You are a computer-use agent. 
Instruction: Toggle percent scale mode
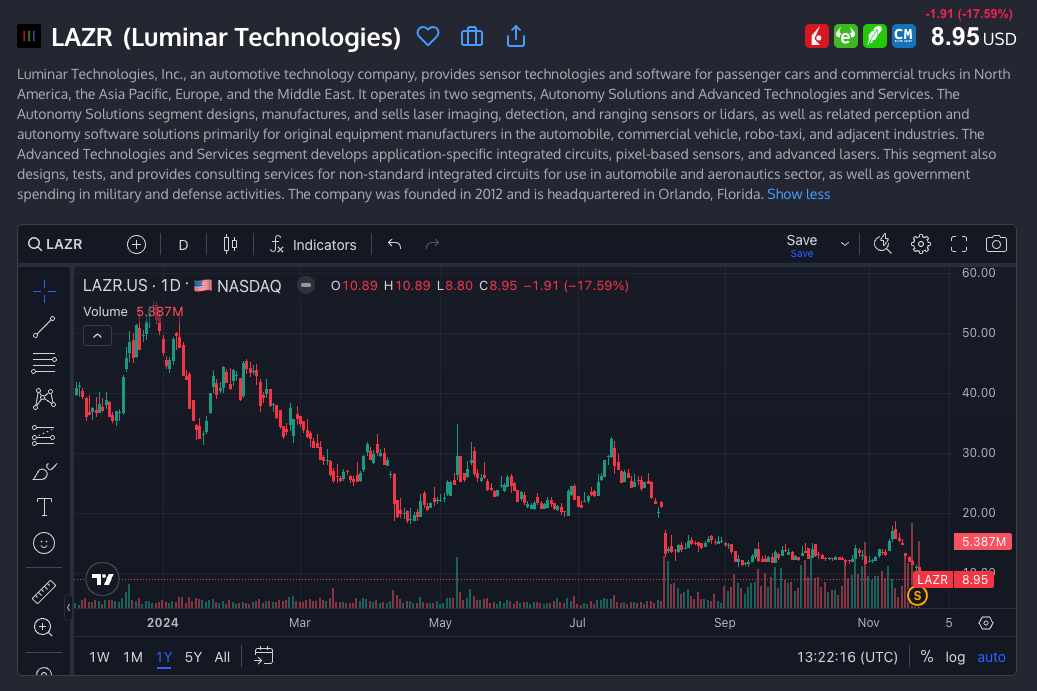tap(927, 657)
